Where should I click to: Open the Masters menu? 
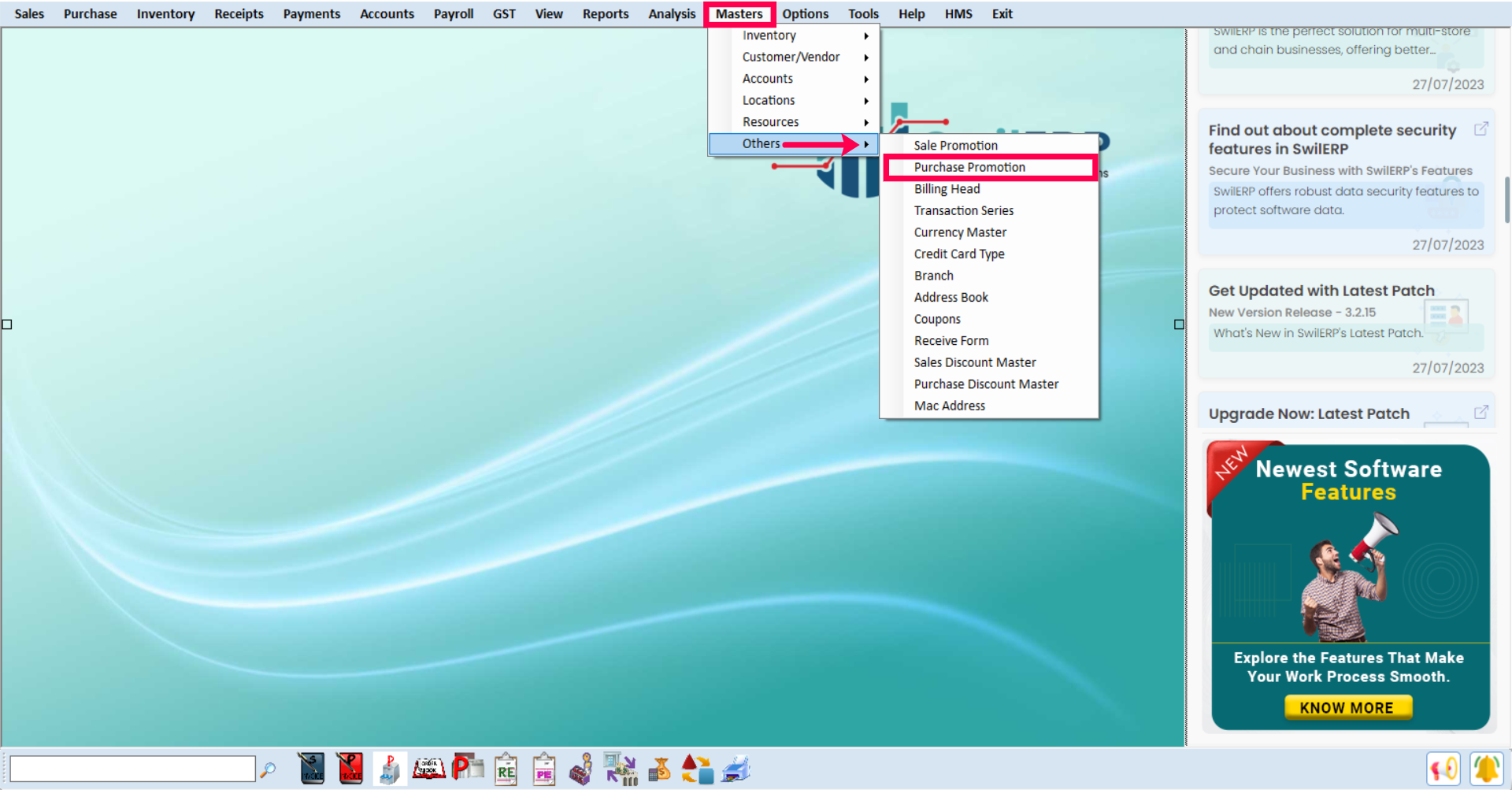[x=739, y=14]
